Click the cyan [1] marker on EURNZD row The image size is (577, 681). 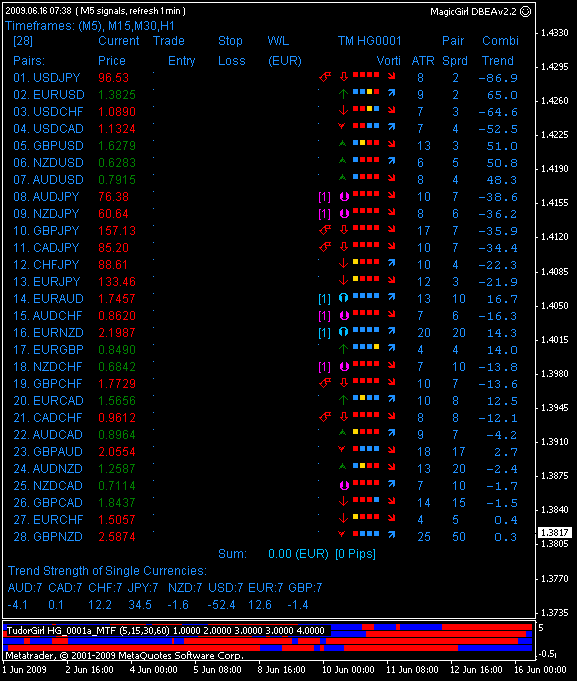point(324,333)
